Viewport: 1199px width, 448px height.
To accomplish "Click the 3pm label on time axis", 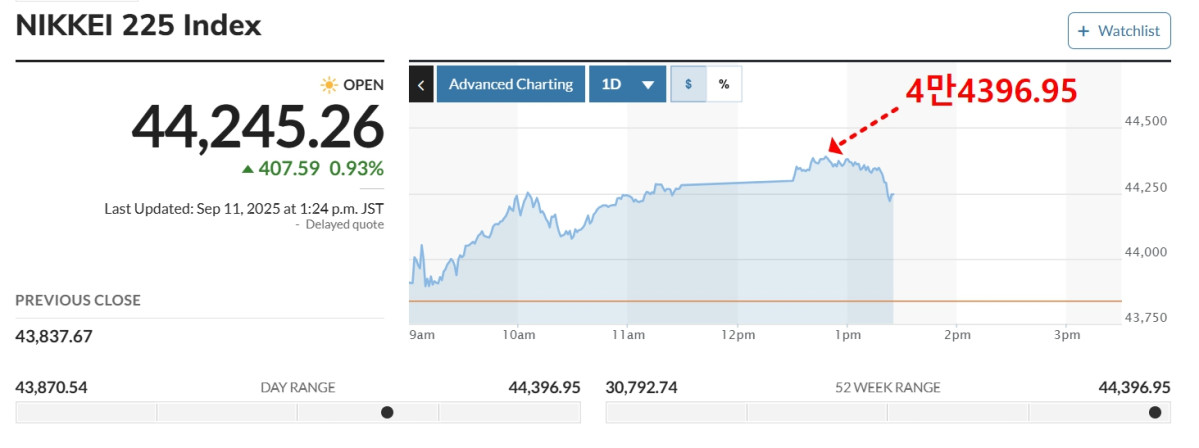I will point(1067,336).
